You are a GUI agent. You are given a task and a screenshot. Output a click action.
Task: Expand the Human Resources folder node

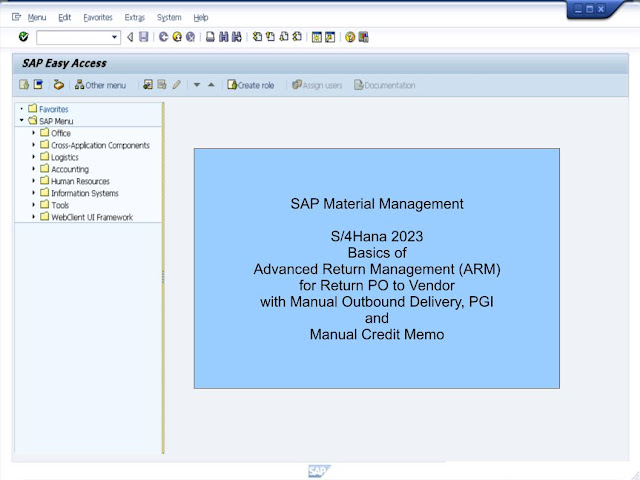33,180
